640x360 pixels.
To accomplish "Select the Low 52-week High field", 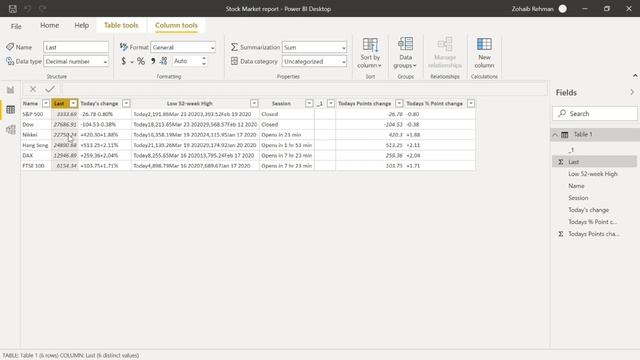I will coord(593,174).
